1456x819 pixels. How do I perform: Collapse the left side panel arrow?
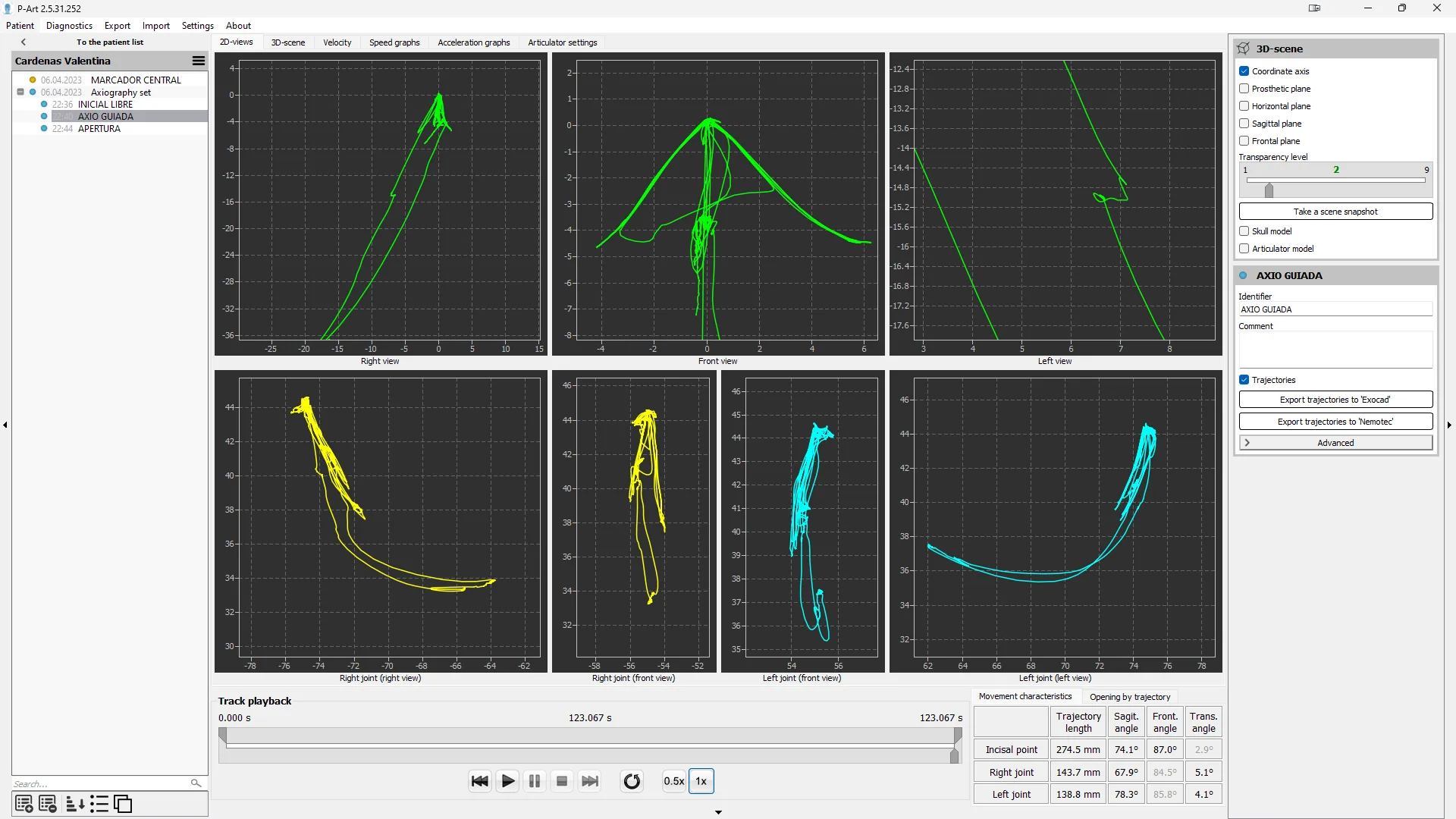coord(5,425)
